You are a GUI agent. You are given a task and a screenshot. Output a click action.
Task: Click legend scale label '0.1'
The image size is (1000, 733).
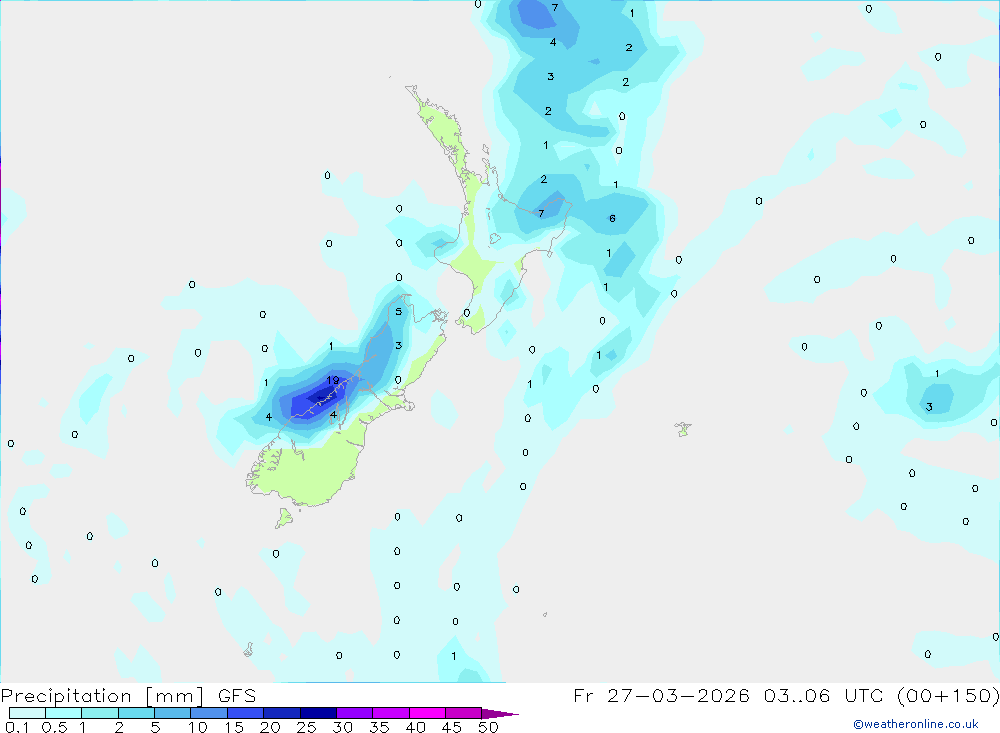17,727
